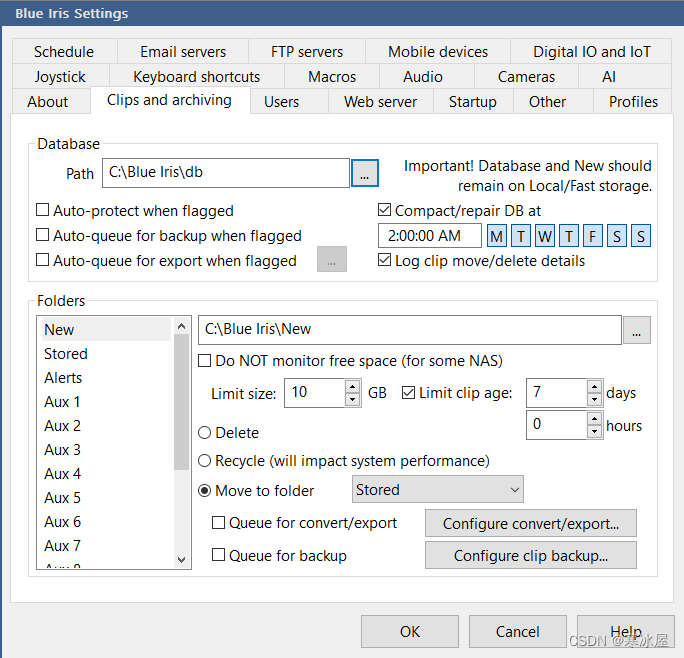Confirm settings with OK

coord(410,631)
